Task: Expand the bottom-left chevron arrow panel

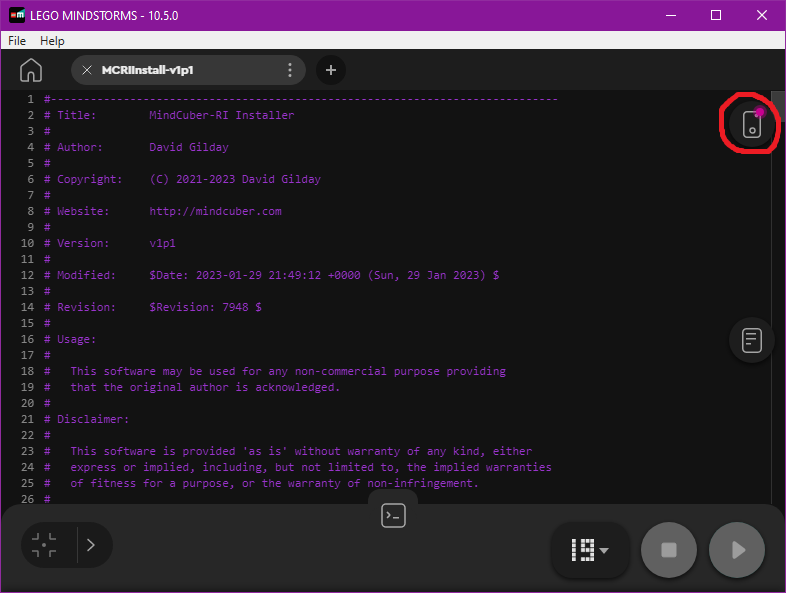Action: pyautogui.click(x=91, y=545)
